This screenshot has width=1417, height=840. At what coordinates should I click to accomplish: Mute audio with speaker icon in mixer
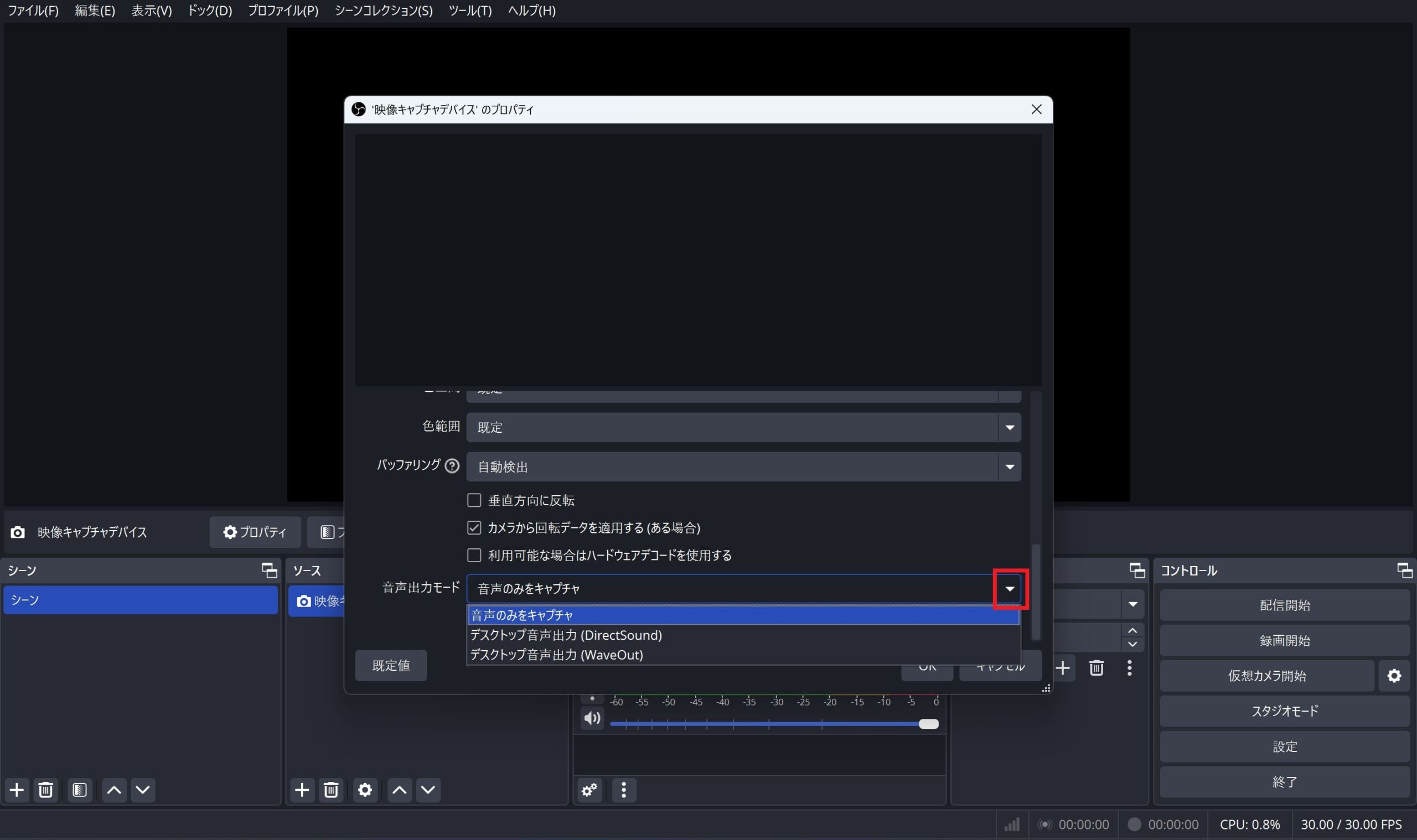pos(592,718)
